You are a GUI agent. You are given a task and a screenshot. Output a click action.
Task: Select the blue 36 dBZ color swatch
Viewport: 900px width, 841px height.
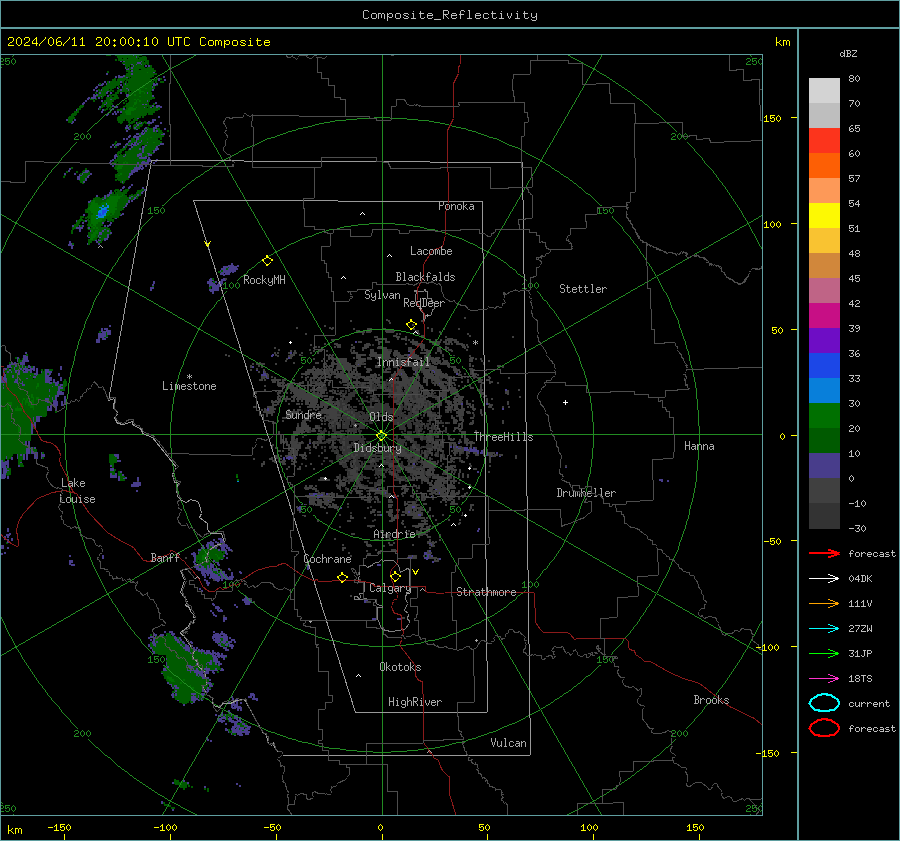pyautogui.click(x=824, y=366)
